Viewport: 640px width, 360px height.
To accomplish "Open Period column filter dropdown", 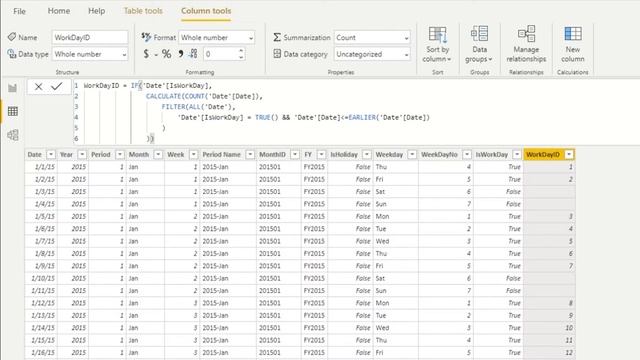I will click(120, 154).
